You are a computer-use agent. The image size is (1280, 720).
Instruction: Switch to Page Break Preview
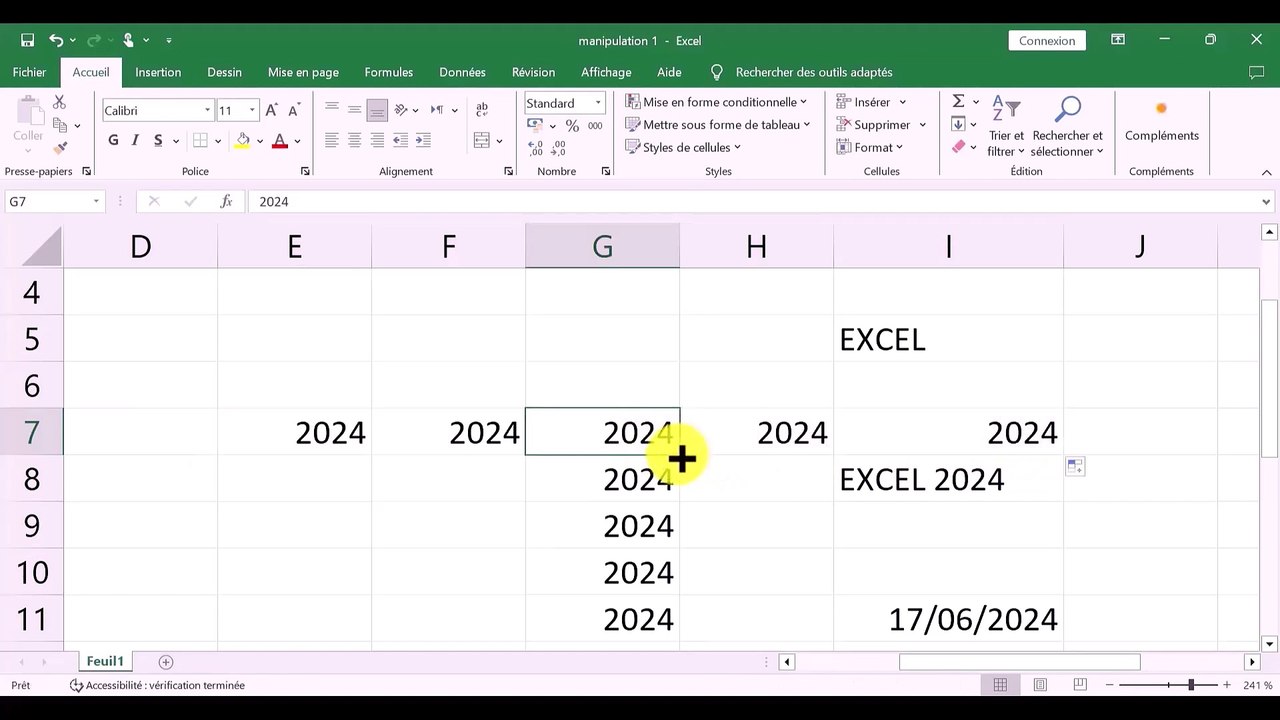(x=1080, y=685)
